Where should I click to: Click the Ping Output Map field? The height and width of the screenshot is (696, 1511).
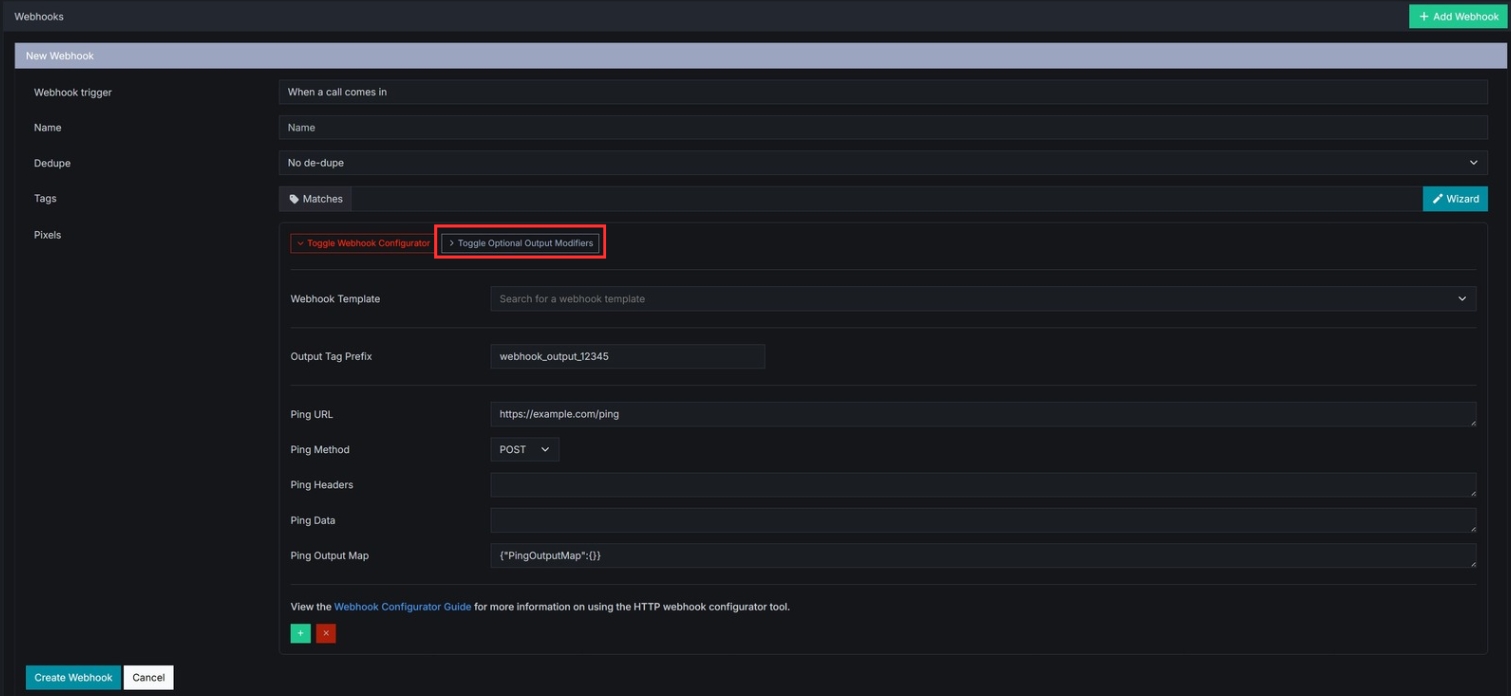(x=983, y=556)
